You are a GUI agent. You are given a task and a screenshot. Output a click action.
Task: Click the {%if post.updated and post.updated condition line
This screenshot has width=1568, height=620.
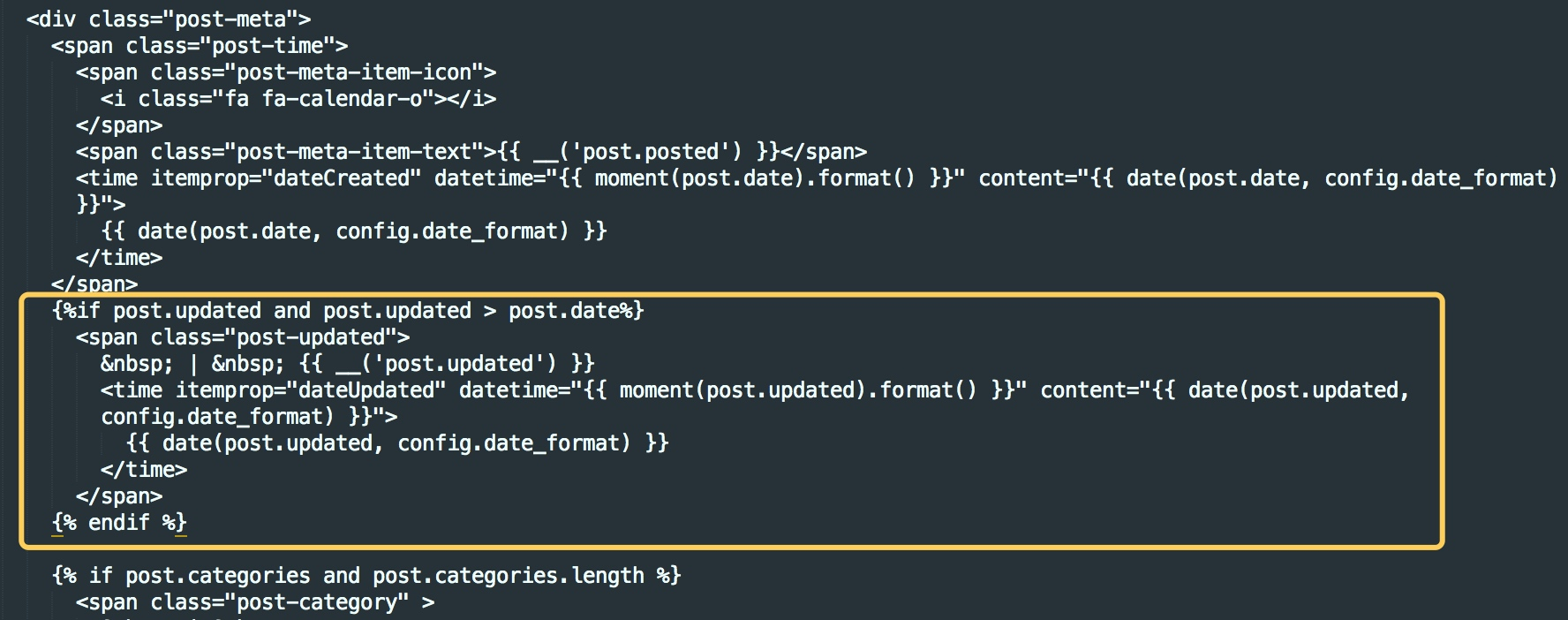tap(347, 311)
